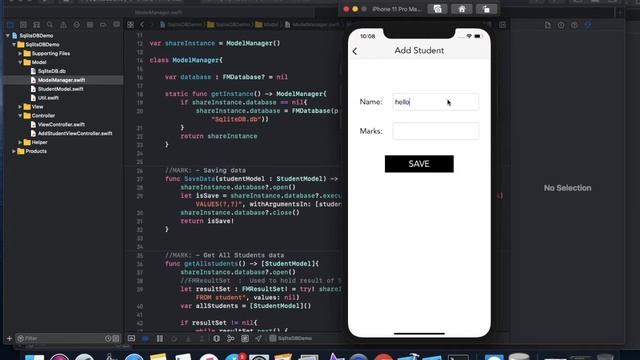The width and height of the screenshot is (640, 360).
Task: Collapse the SqliteDBDemo project root
Action: click(x=8, y=36)
